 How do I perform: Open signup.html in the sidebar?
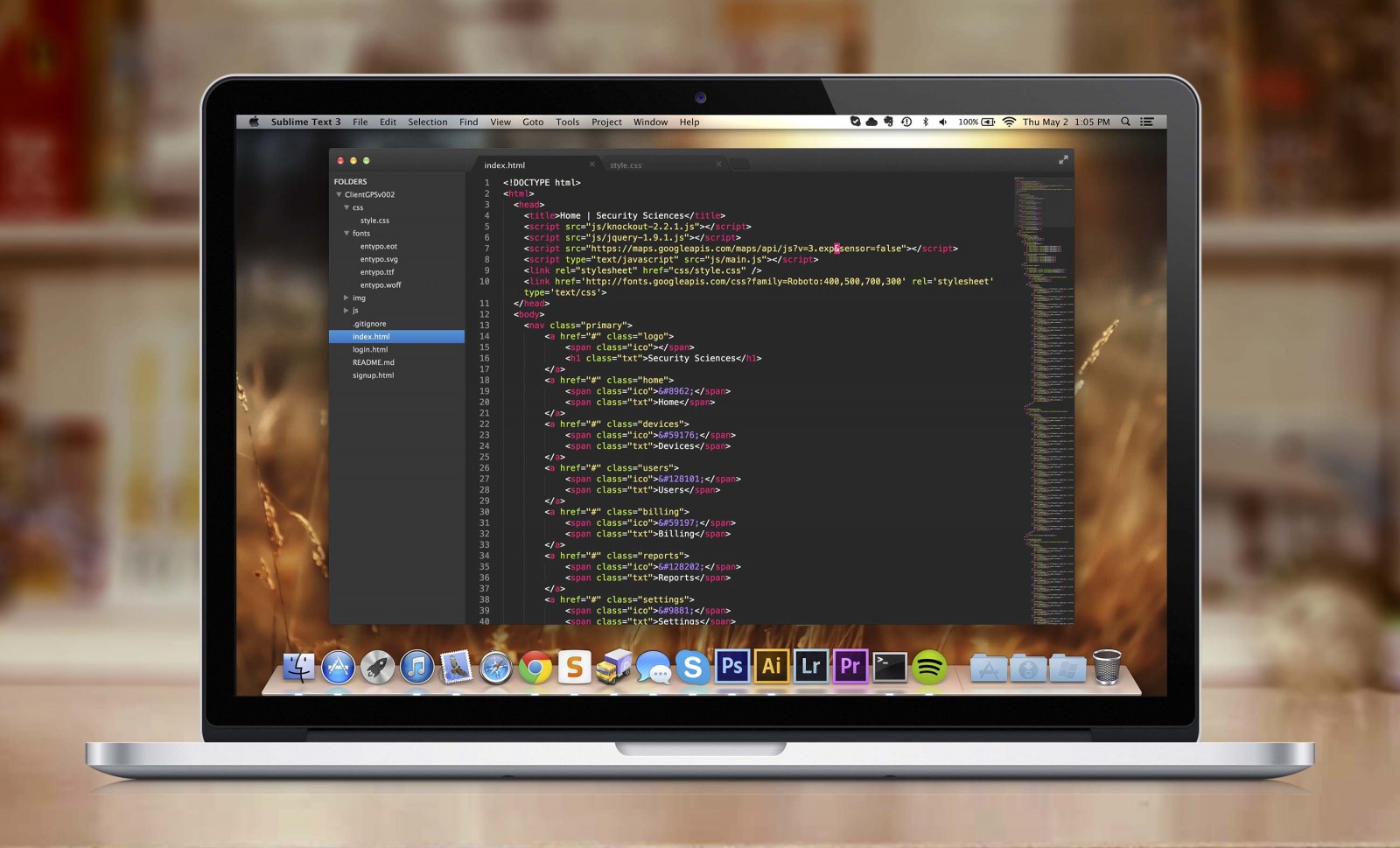(x=373, y=375)
